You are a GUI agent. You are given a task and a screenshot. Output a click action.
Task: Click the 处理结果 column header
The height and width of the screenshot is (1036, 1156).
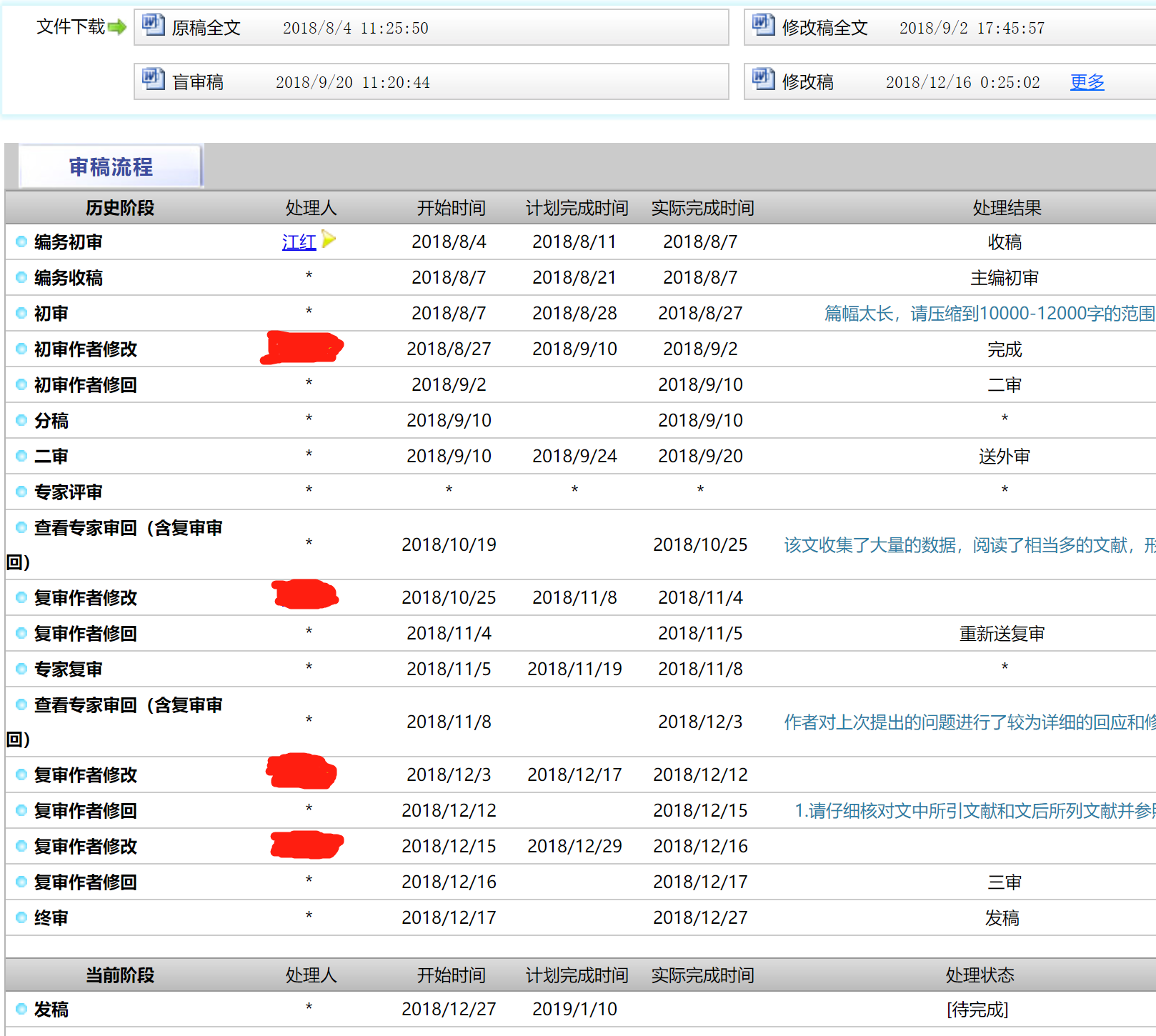click(1007, 208)
